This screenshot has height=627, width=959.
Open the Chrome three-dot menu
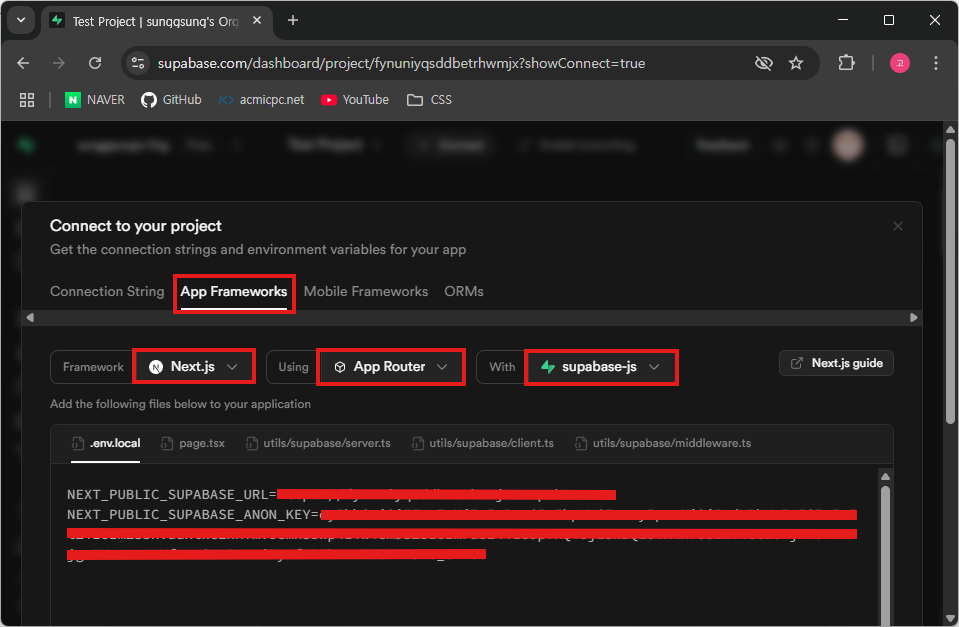click(936, 63)
